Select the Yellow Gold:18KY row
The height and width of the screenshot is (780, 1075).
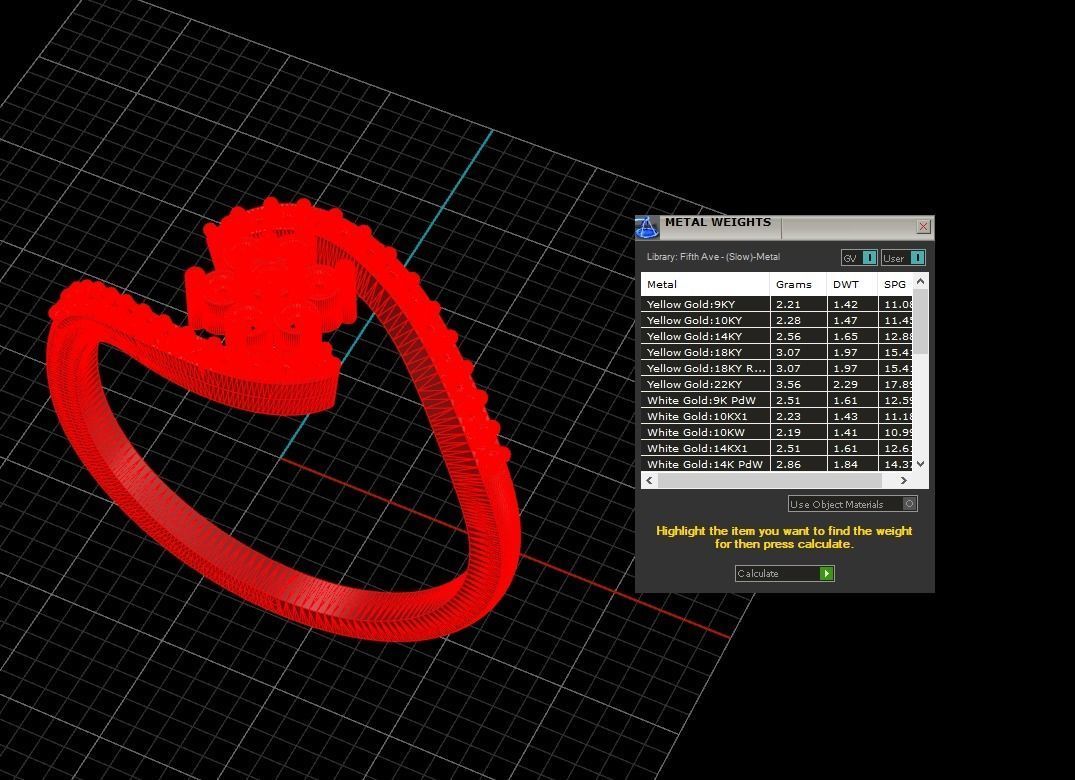(777, 352)
